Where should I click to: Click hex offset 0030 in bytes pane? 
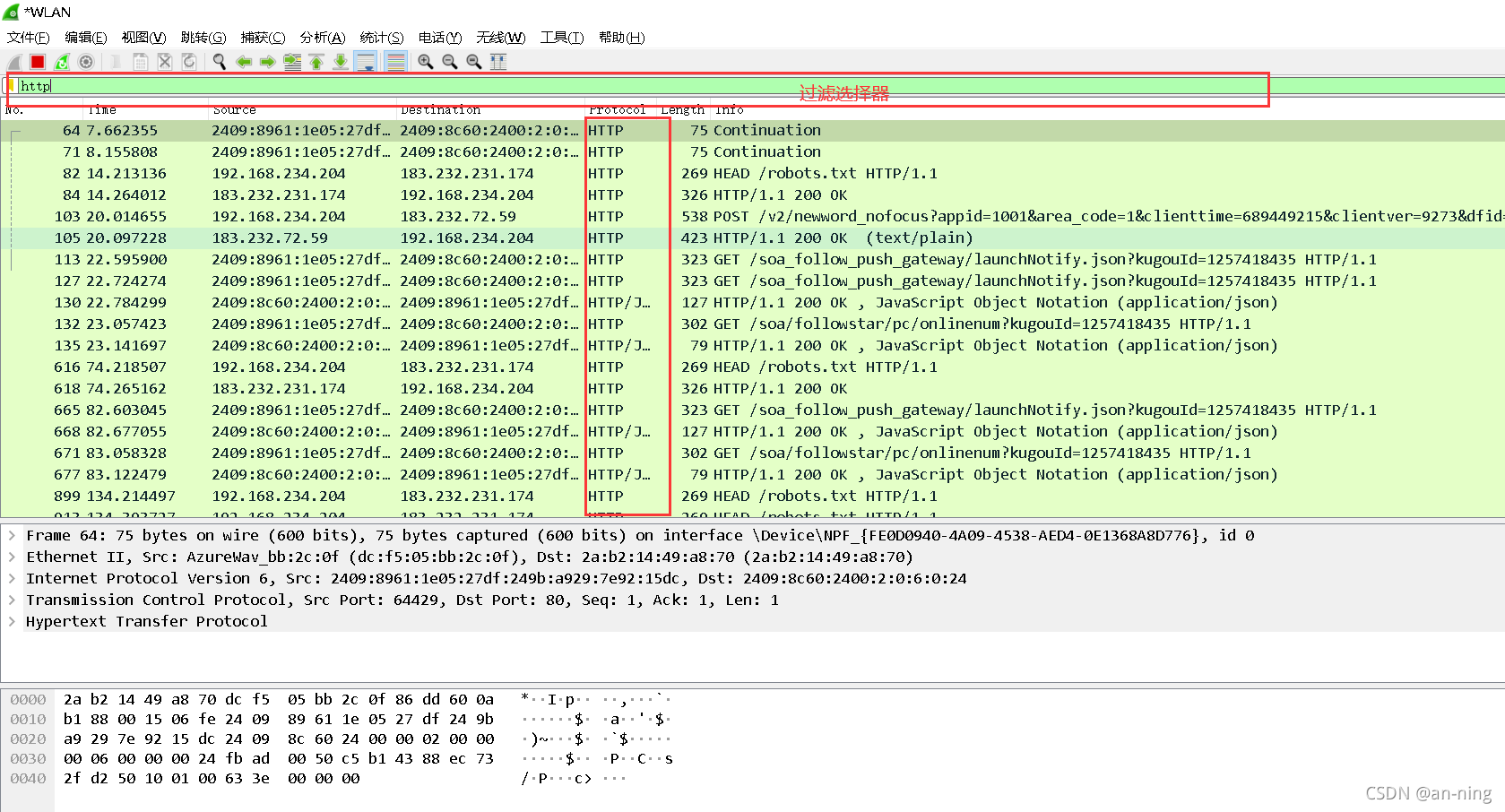28,758
